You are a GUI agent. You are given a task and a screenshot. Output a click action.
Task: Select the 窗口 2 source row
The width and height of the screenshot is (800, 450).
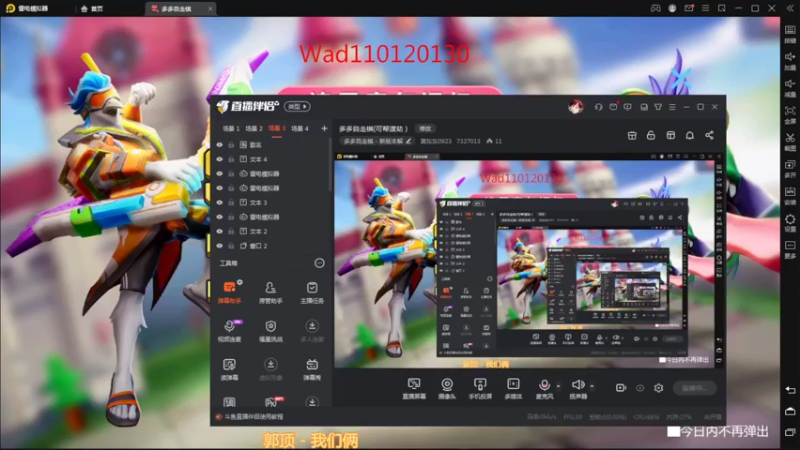click(270, 246)
